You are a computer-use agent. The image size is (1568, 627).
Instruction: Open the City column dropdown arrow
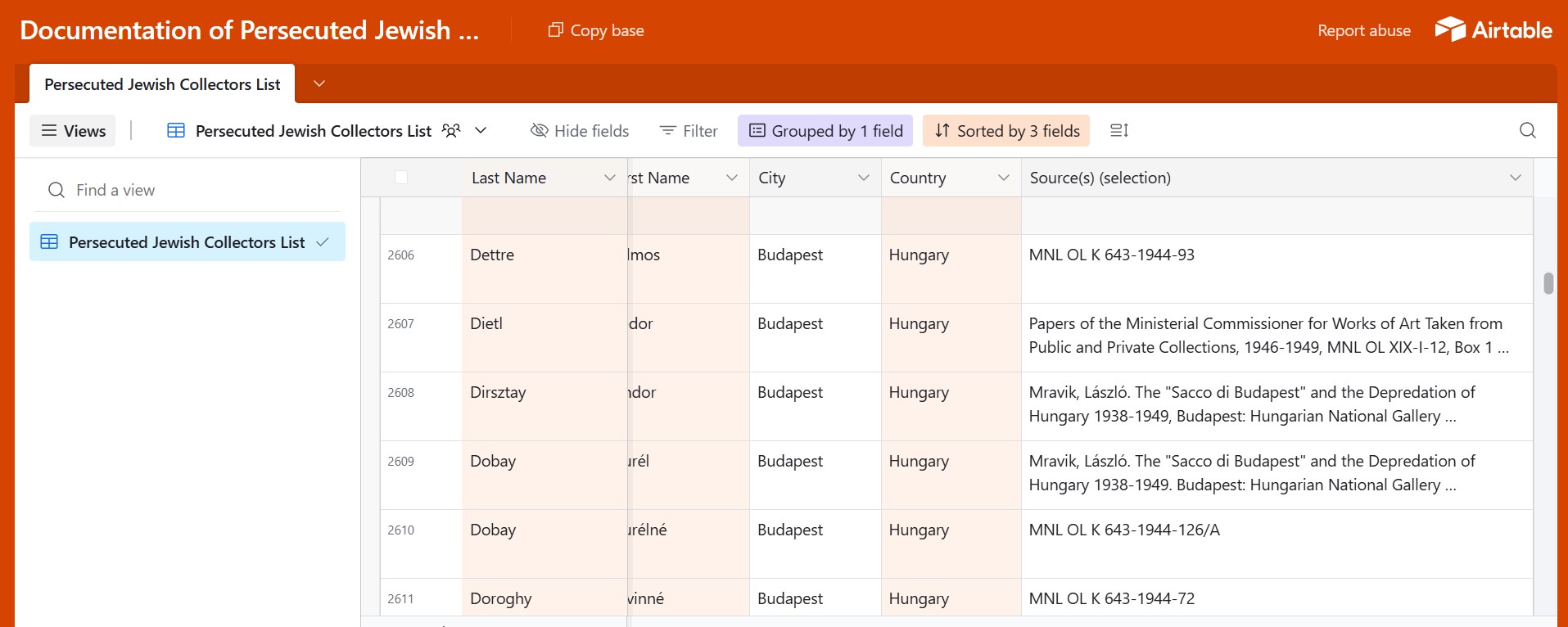click(x=863, y=178)
